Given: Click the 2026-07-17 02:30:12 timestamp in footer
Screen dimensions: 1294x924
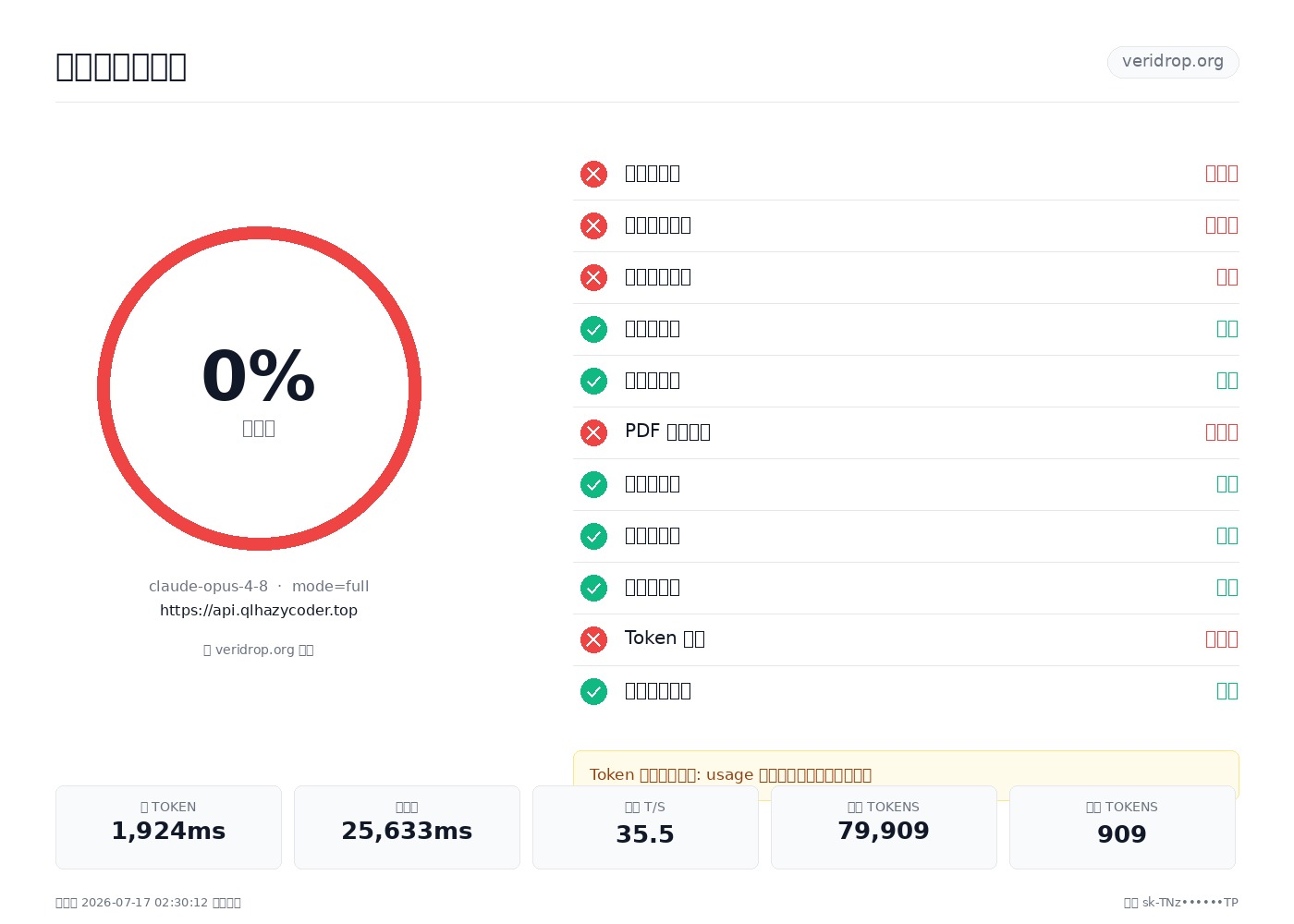Looking at the screenshot, I should coord(145,903).
